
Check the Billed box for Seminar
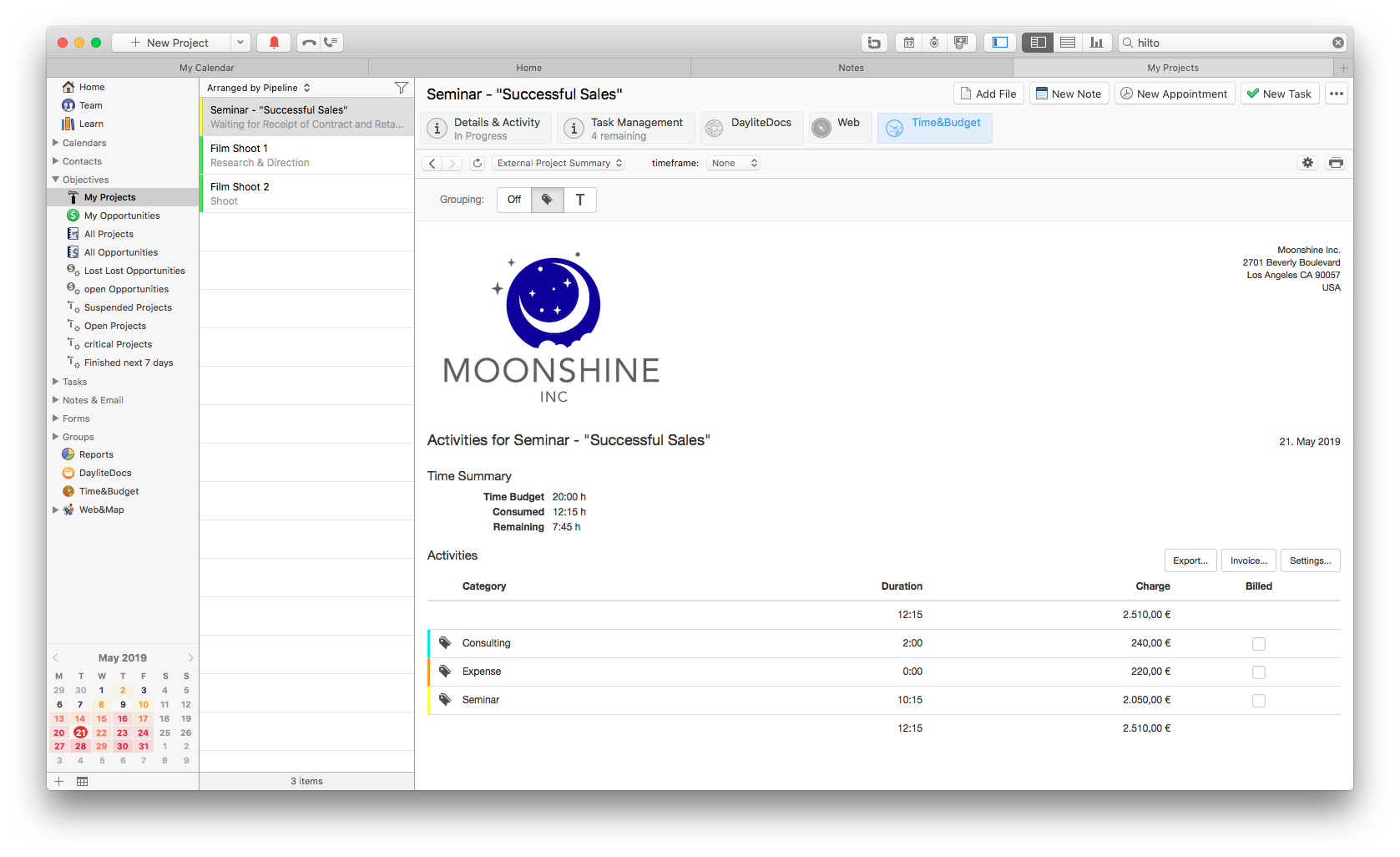pyautogui.click(x=1258, y=701)
